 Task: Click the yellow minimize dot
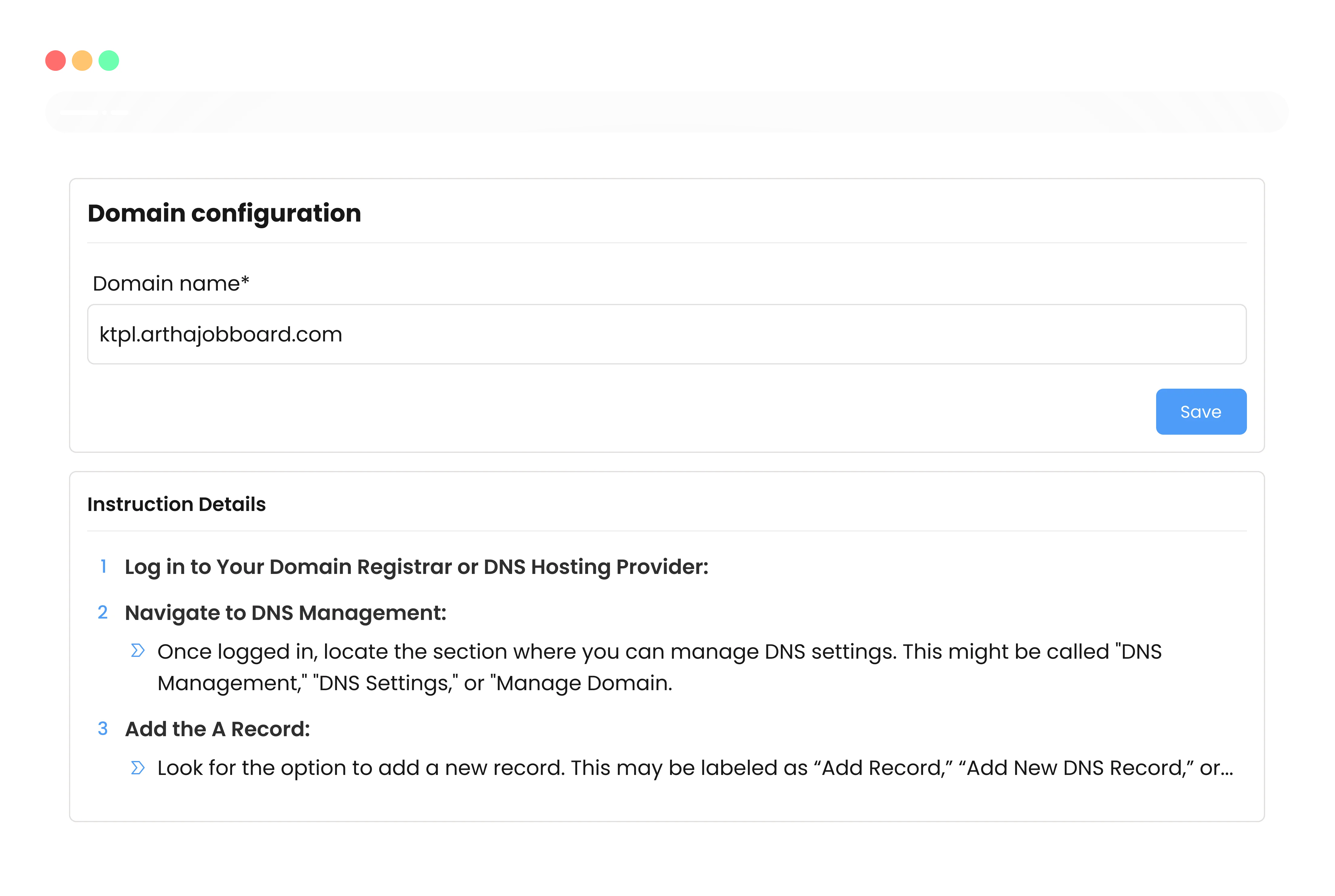point(82,61)
